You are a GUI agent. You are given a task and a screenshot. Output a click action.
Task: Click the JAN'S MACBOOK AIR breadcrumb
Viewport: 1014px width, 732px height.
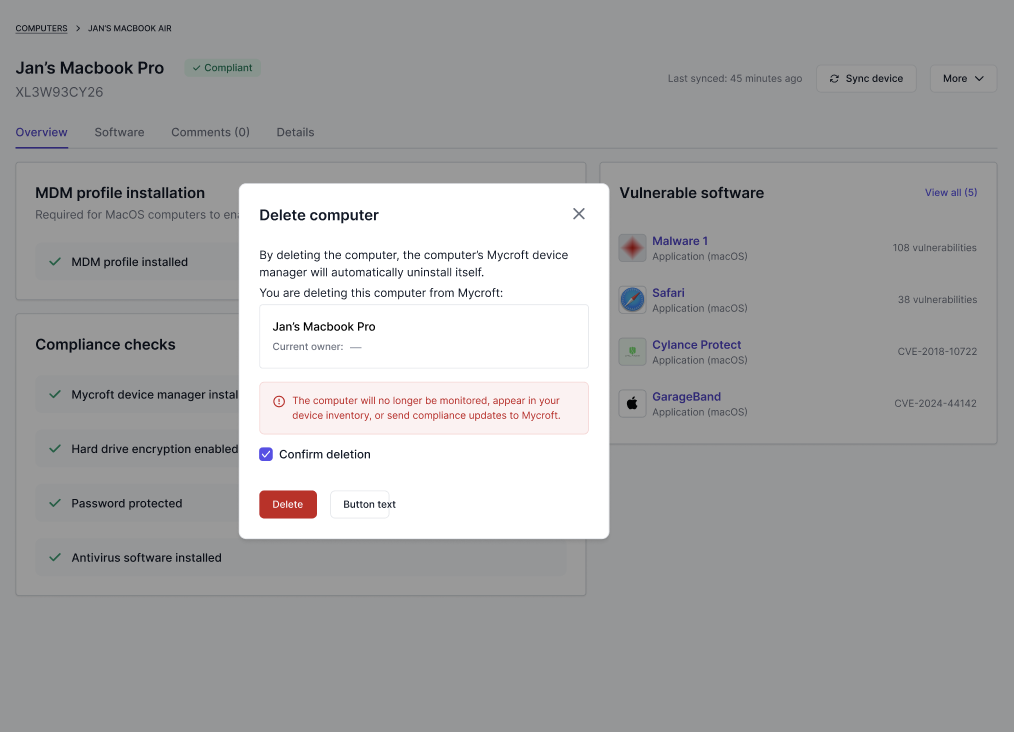[130, 28]
